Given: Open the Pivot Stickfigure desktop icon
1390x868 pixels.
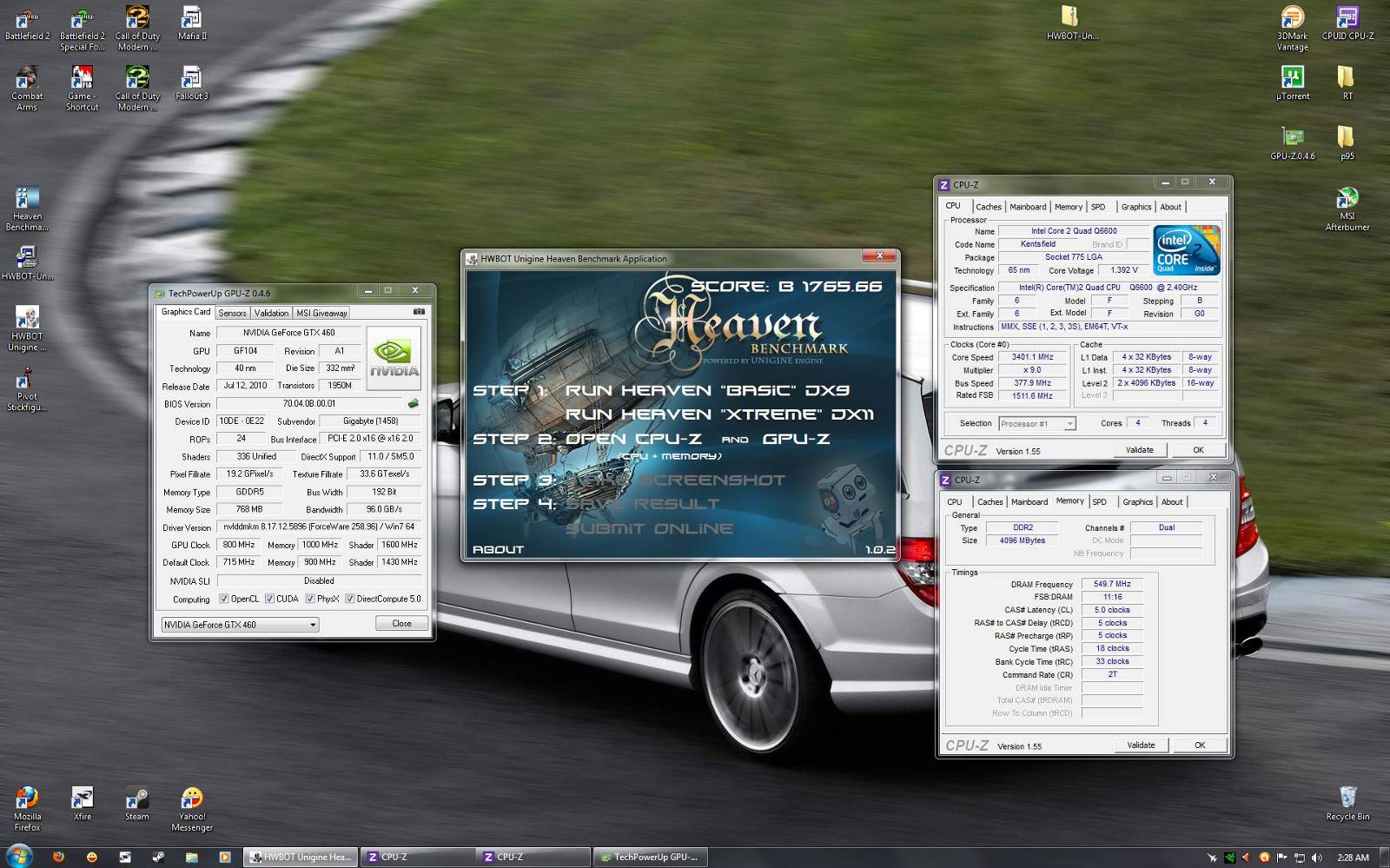Looking at the screenshot, I should click(x=27, y=389).
